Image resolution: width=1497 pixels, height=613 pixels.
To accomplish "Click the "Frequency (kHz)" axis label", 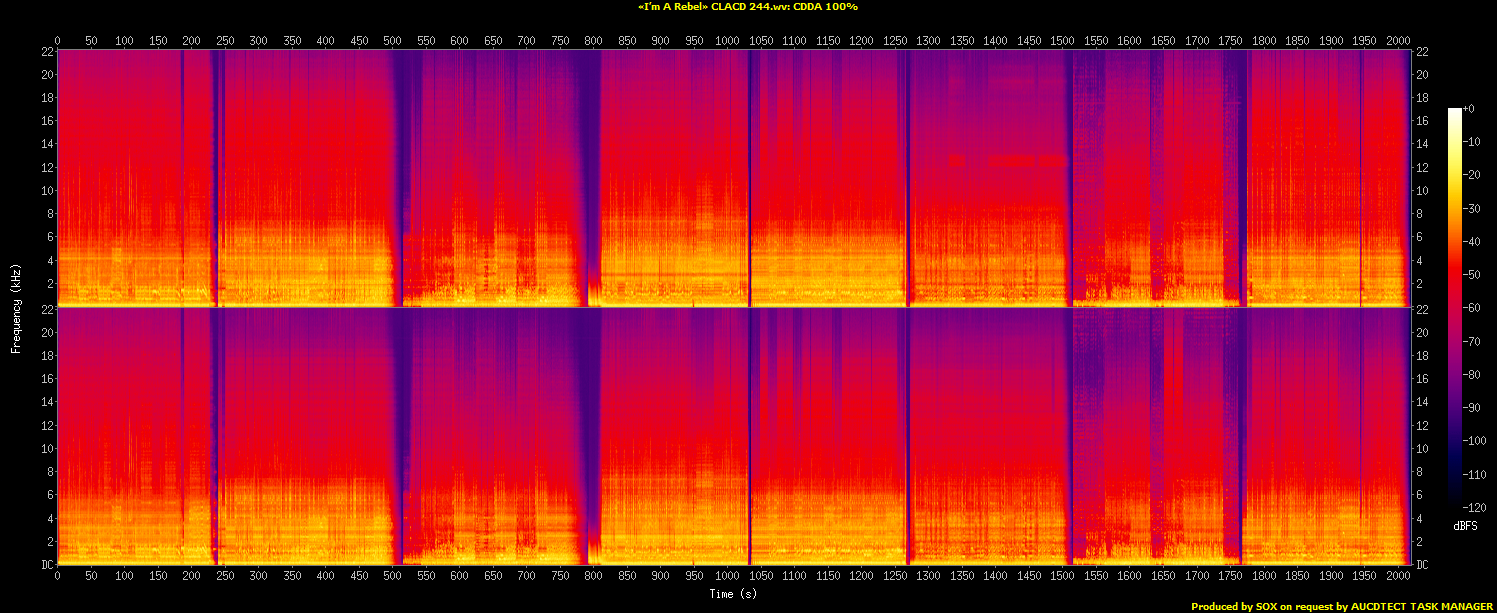I will [x=16, y=306].
